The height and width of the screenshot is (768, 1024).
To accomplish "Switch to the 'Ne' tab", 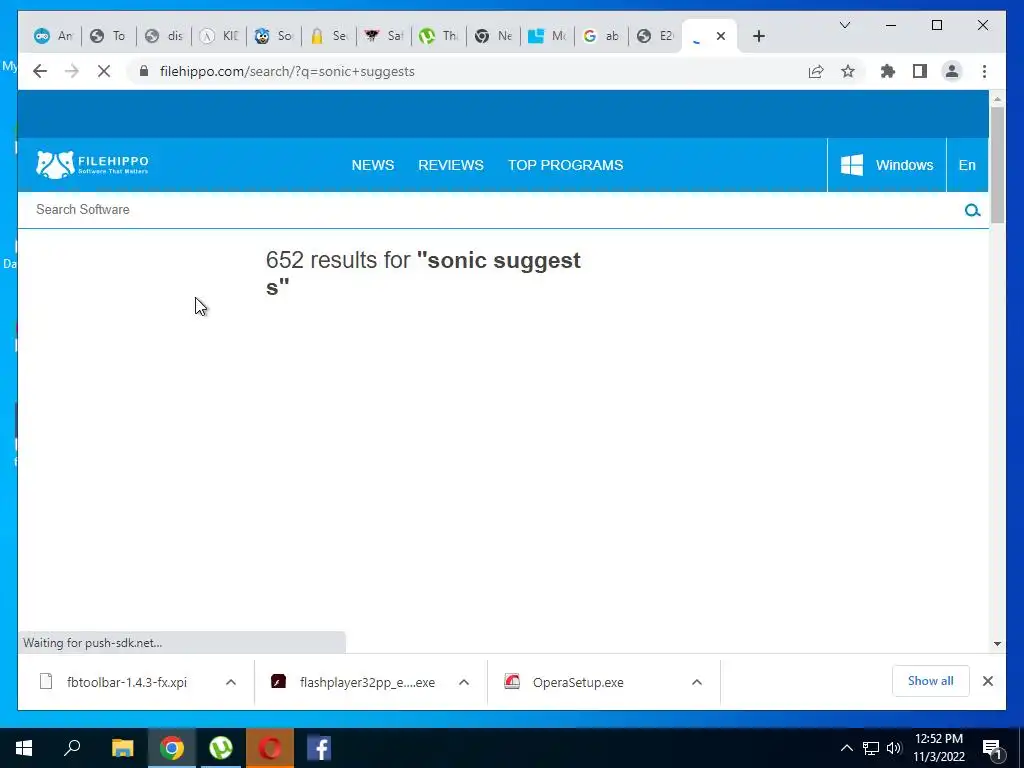I will [493, 36].
